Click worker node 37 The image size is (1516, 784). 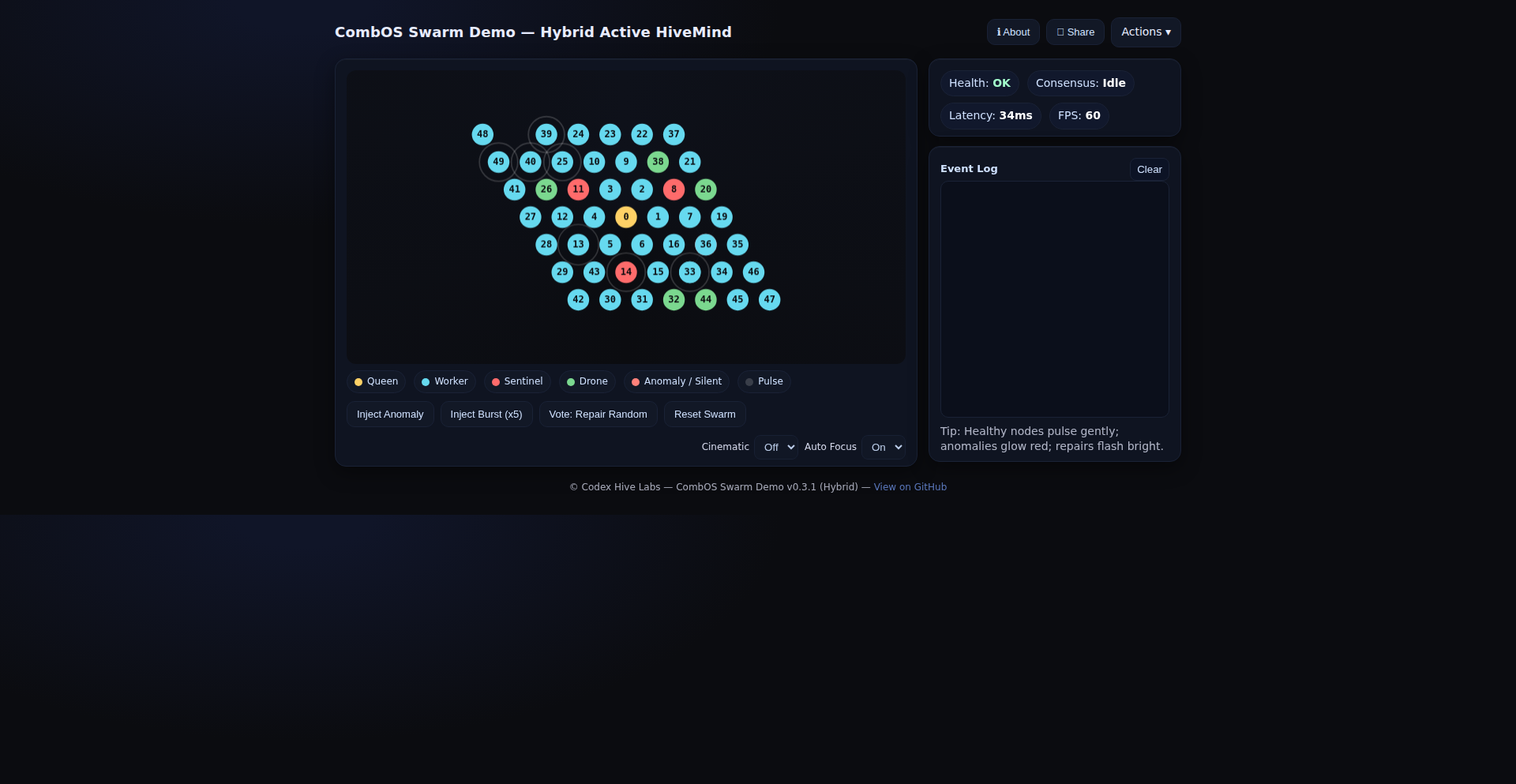pyautogui.click(x=674, y=134)
